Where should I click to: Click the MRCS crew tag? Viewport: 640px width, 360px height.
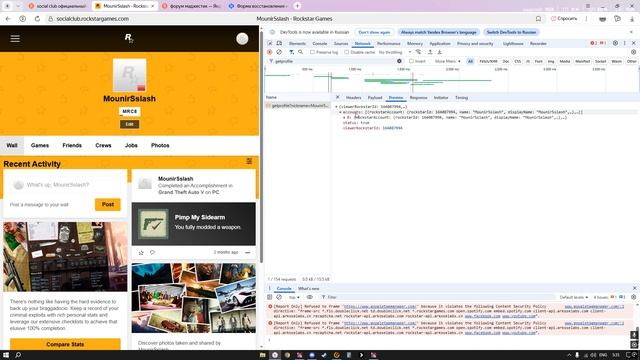tap(129, 111)
